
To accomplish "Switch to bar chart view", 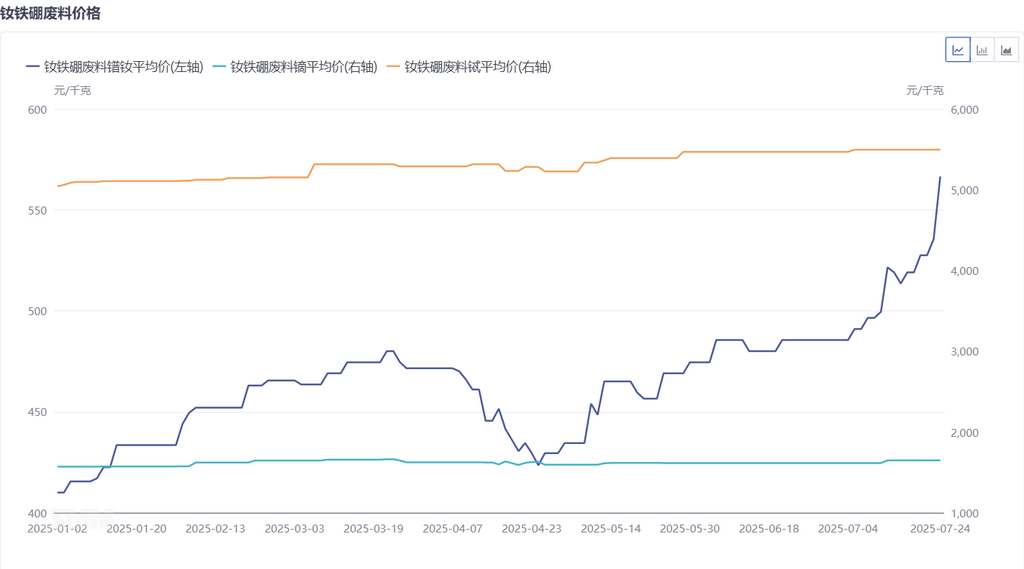I will (983, 50).
